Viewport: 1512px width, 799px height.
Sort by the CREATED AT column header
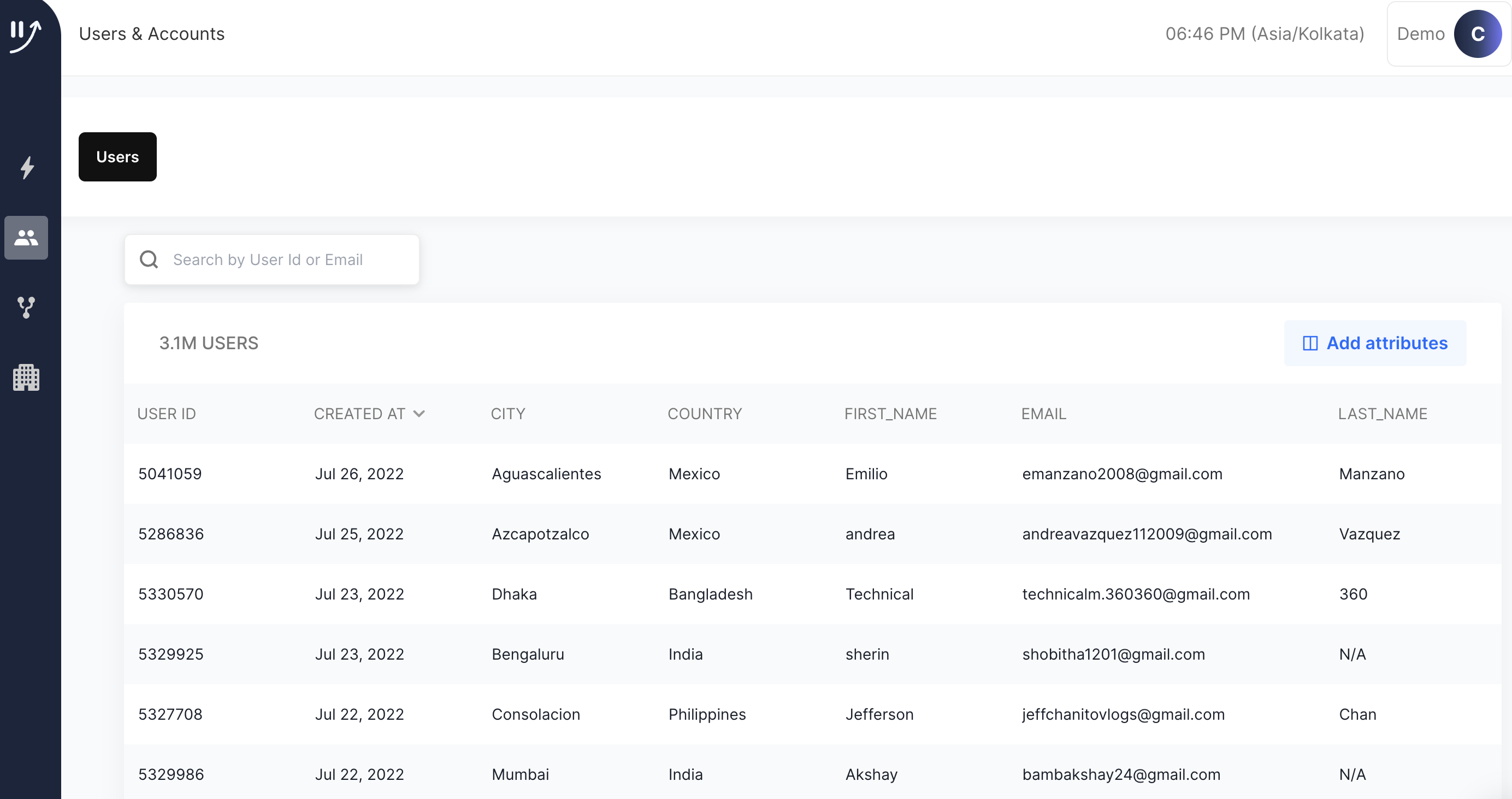click(x=359, y=414)
